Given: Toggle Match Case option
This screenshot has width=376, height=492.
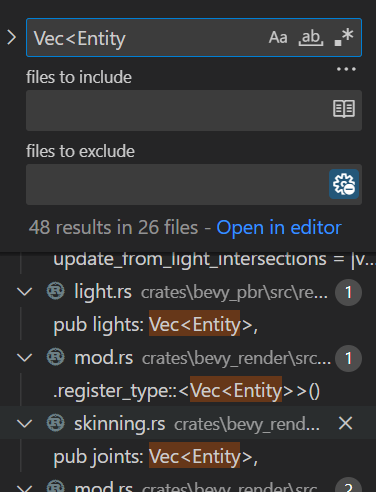Looking at the screenshot, I should point(278,38).
